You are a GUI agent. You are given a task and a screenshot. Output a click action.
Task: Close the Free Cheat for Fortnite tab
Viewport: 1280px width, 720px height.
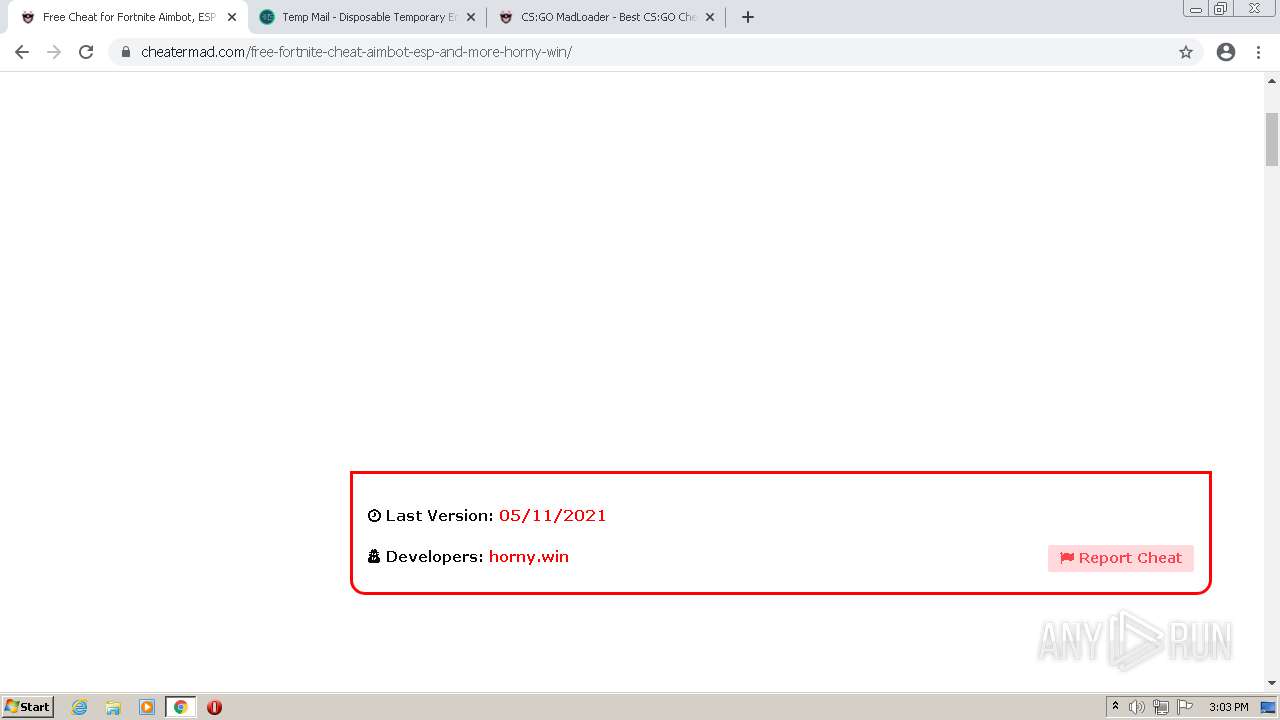click(232, 17)
